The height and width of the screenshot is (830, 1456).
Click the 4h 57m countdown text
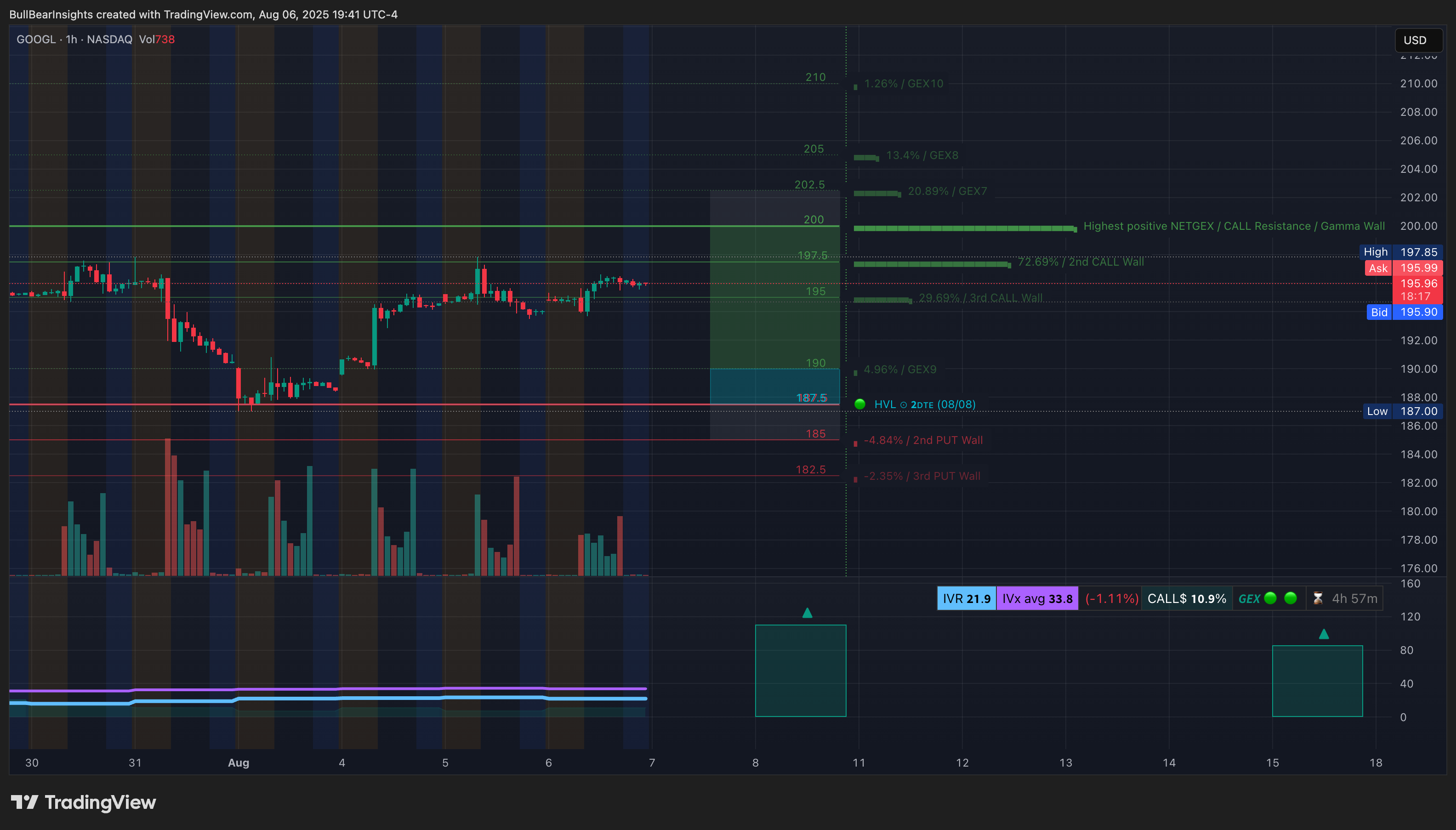click(x=1354, y=598)
